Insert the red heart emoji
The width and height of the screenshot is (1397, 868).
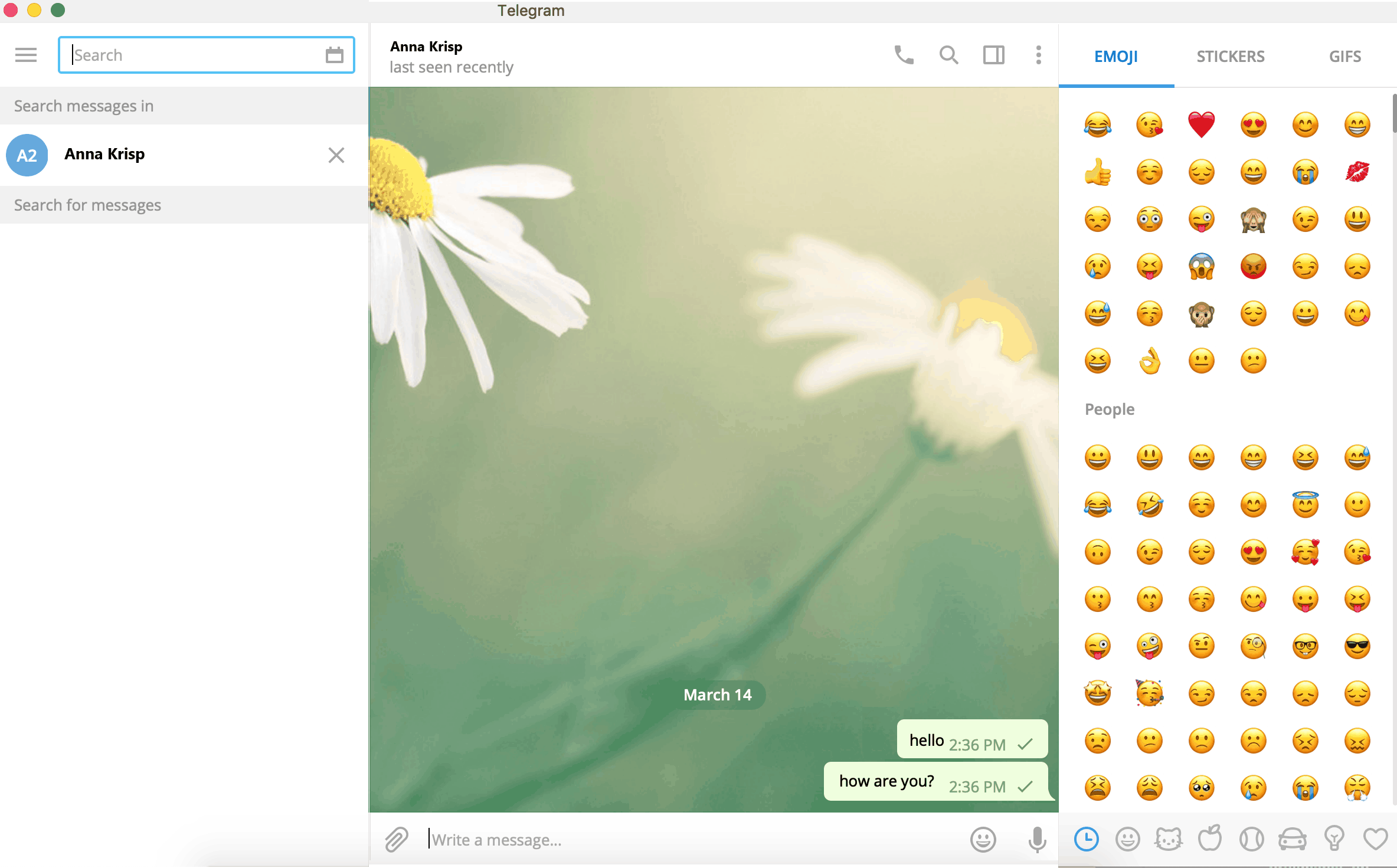click(1201, 125)
